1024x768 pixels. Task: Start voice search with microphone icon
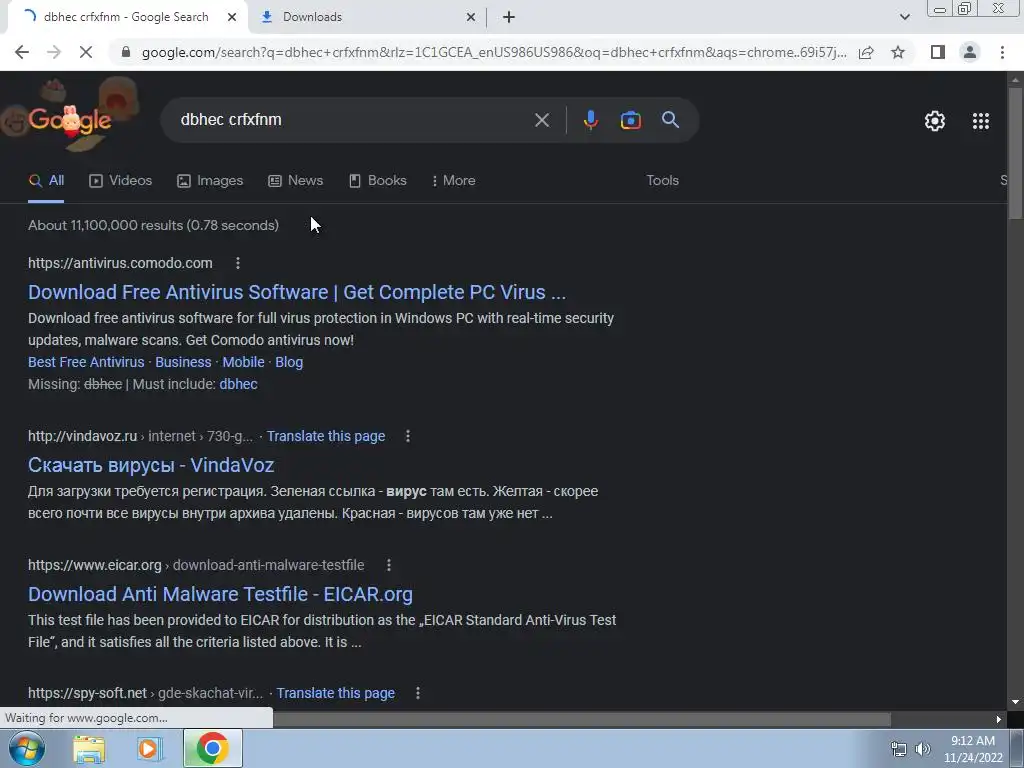(x=590, y=120)
